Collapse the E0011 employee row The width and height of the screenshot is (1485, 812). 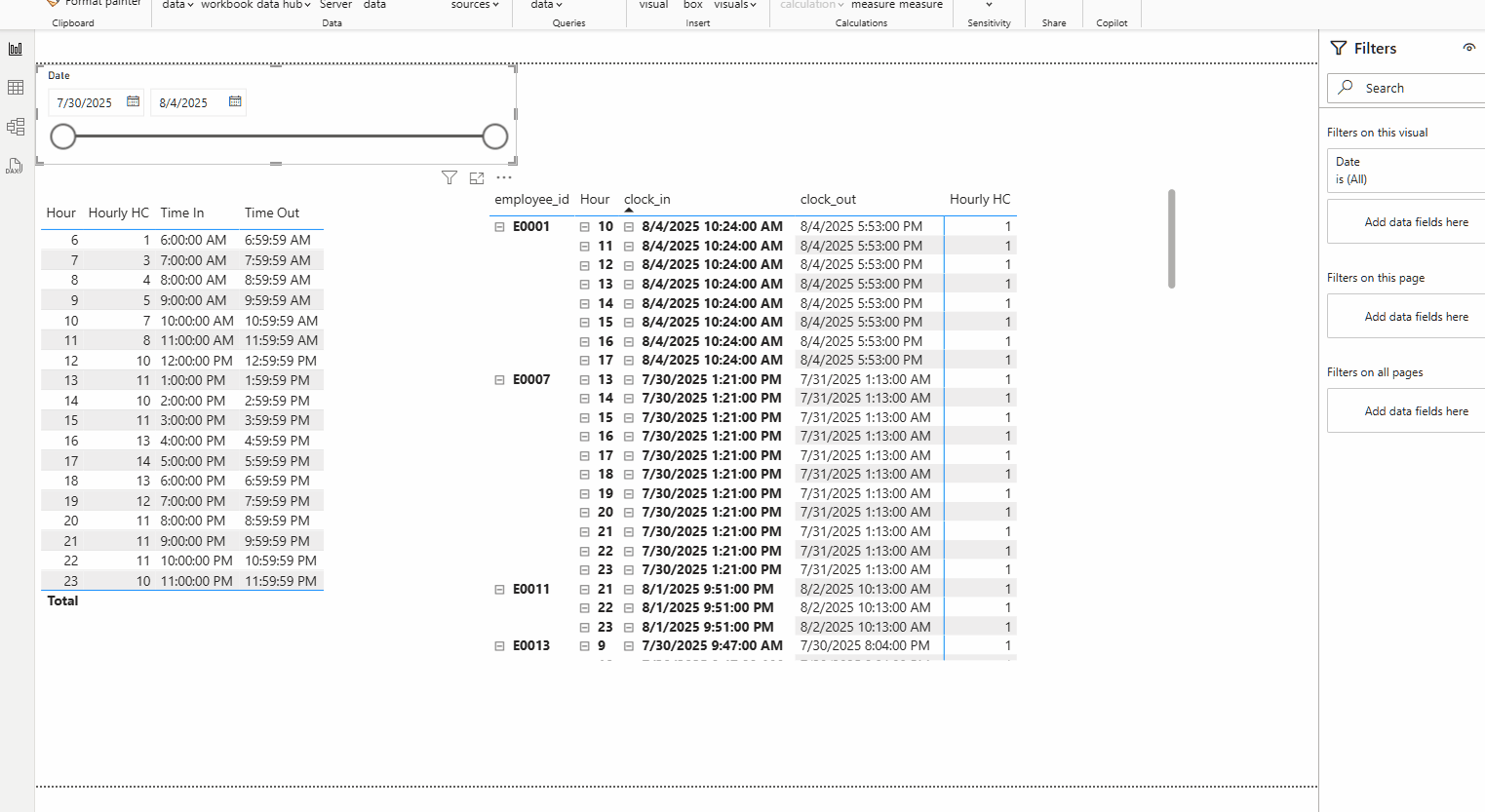[x=499, y=590]
